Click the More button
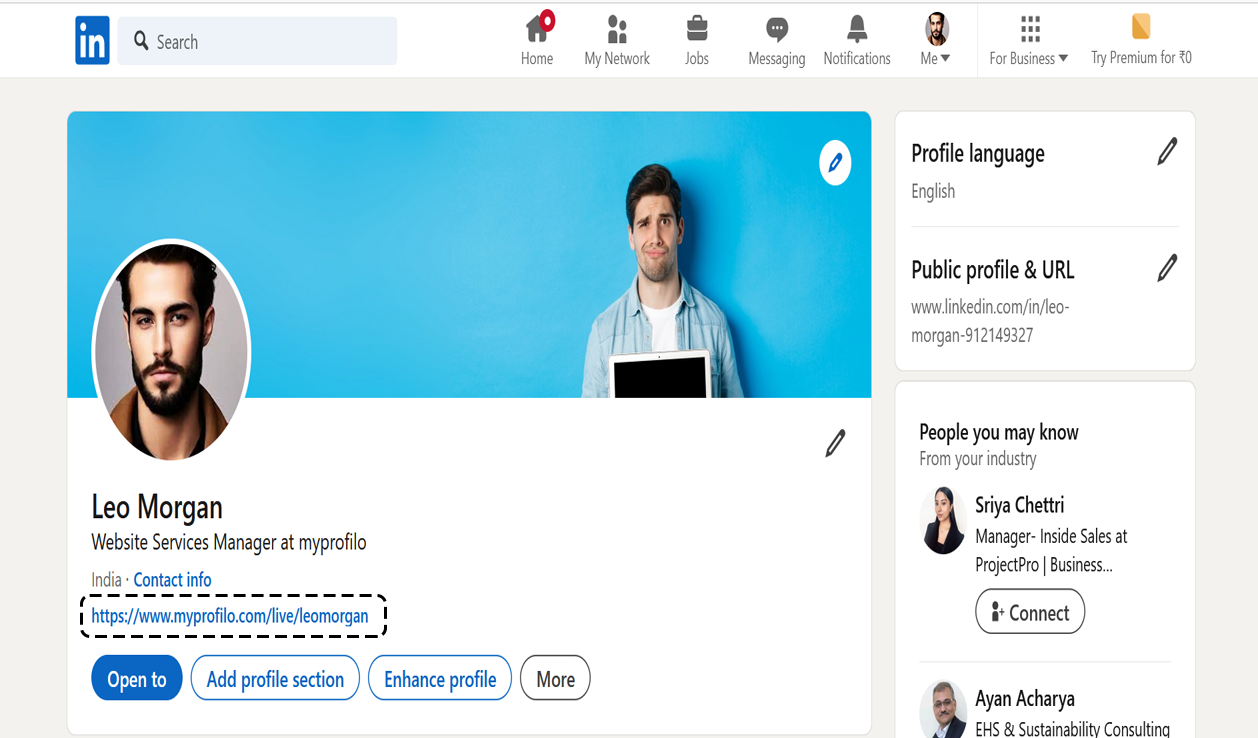This screenshot has height=738, width=1258. tap(556, 679)
